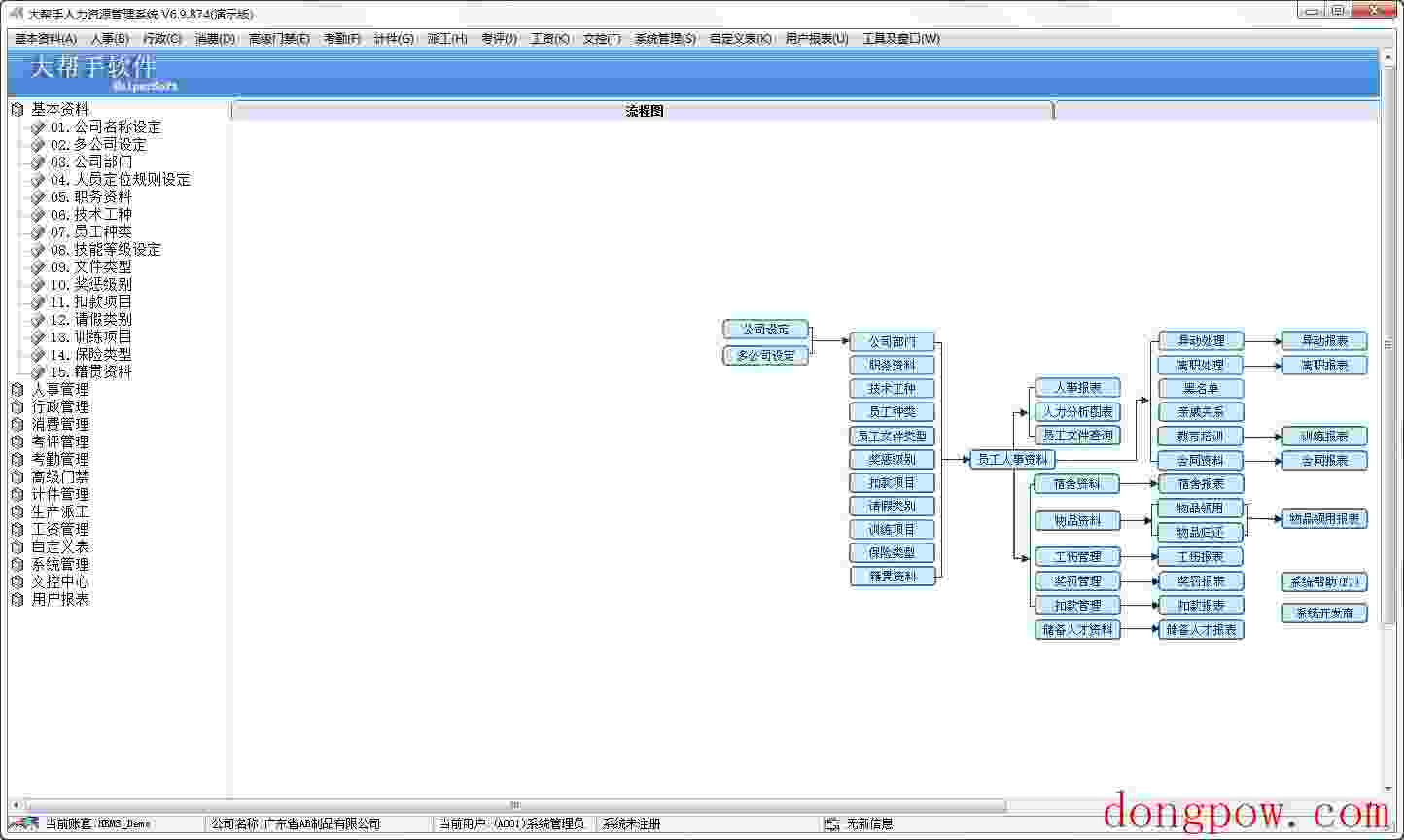Click the icon beside 13.训练项目
1404x840 pixels.
click(x=38, y=337)
